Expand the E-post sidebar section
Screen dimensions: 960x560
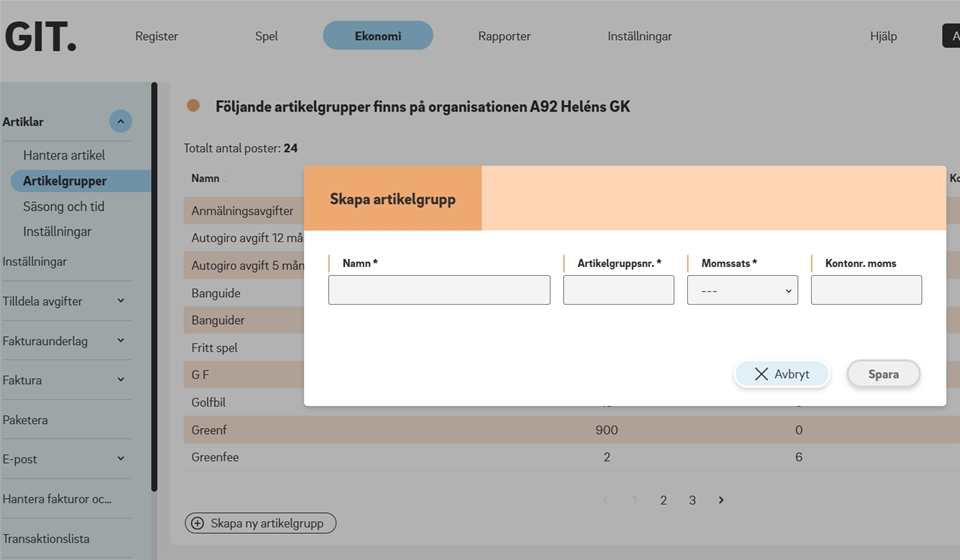click(121, 459)
